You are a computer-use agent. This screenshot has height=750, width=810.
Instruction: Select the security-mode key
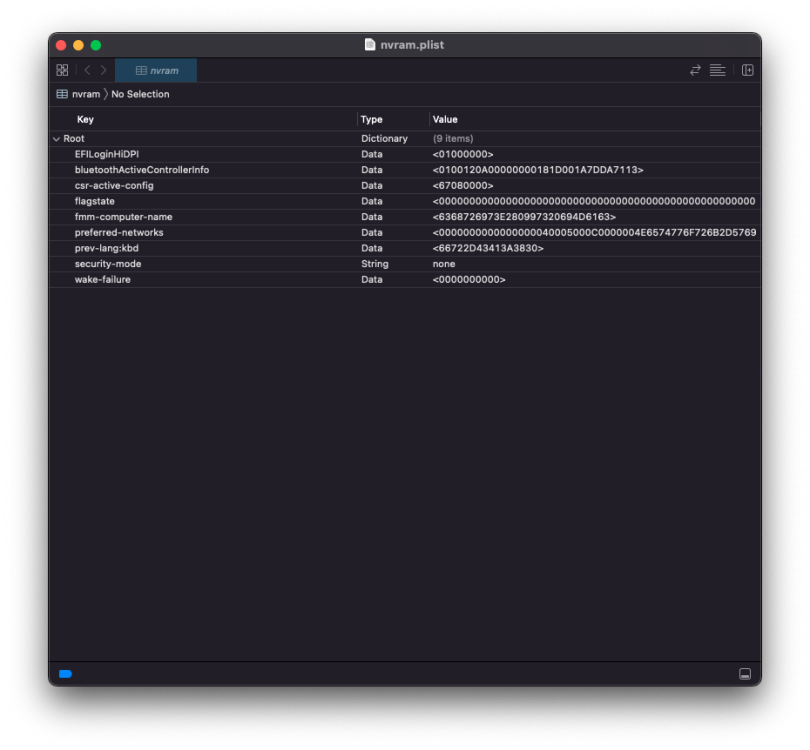pyautogui.click(x=108, y=264)
